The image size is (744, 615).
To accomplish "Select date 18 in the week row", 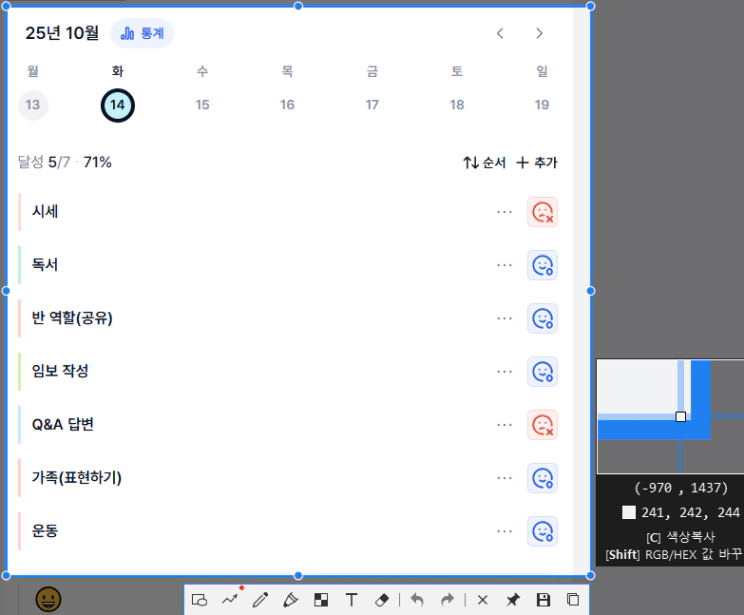I will [x=457, y=105].
